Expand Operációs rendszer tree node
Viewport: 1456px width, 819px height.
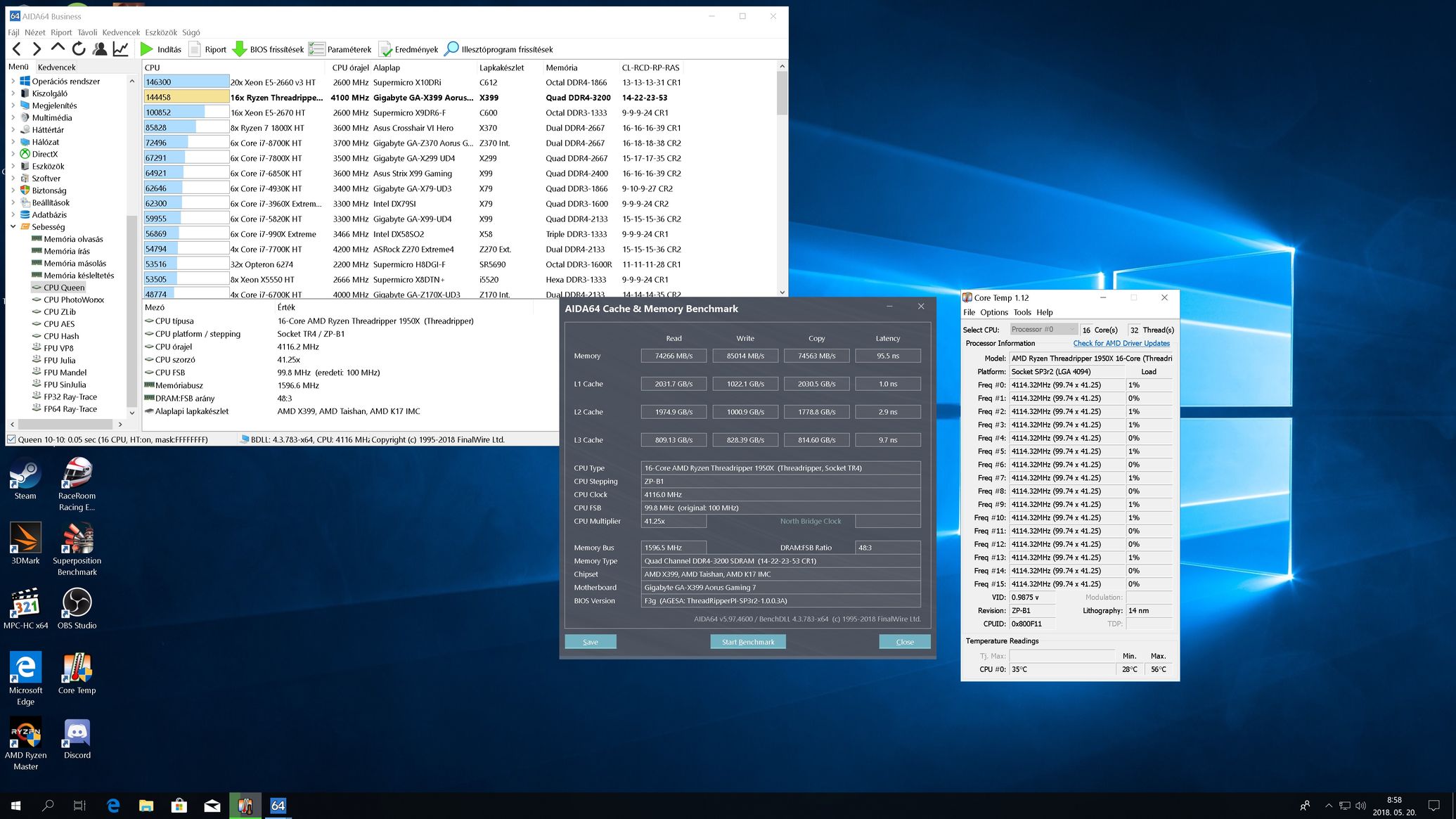13,81
